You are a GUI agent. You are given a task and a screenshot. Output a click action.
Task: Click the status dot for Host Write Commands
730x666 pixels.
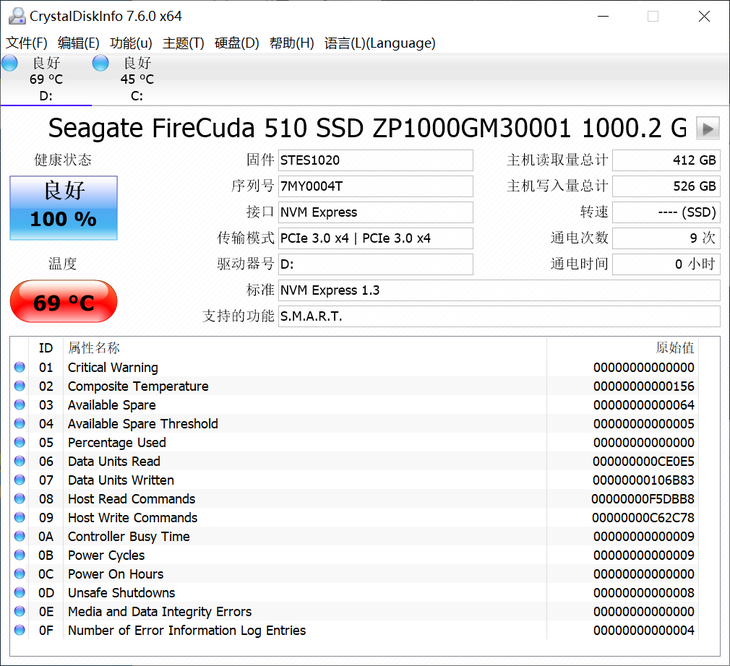[20, 518]
